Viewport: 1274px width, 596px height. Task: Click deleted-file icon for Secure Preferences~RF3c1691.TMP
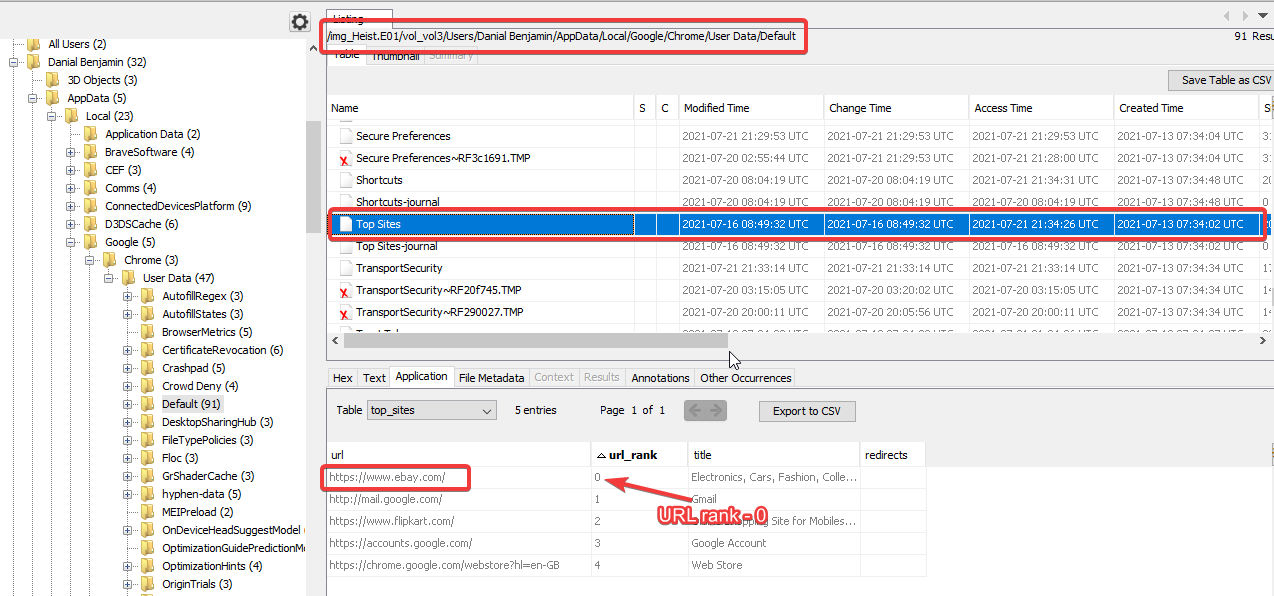coord(346,159)
